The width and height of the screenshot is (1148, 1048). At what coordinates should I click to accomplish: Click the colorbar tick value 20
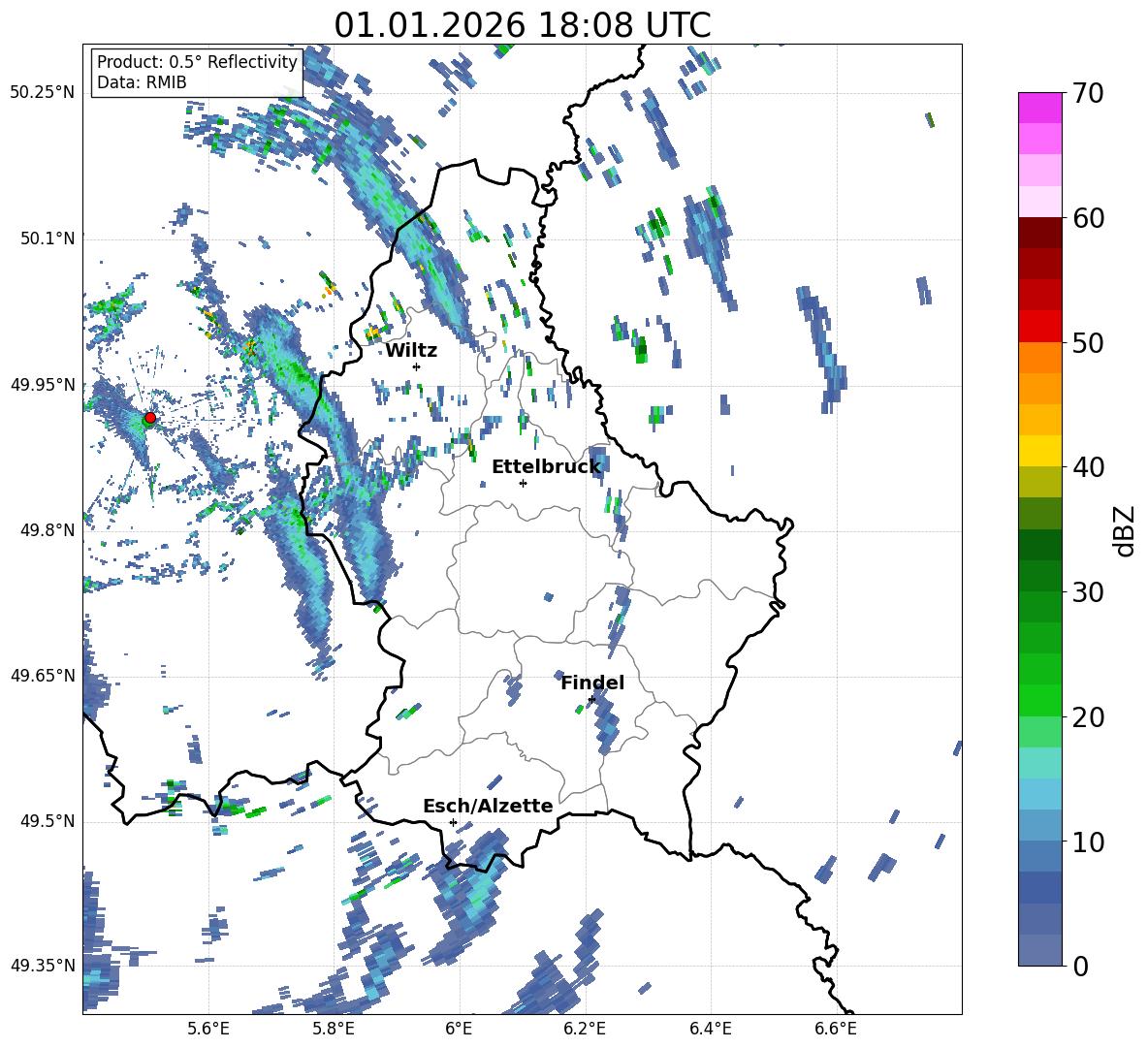click(1088, 716)
